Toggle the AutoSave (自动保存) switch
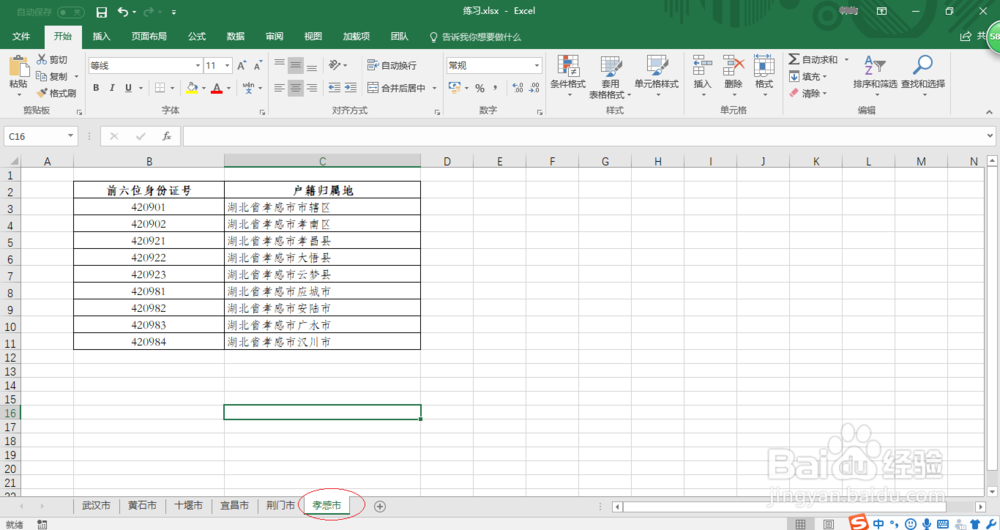Screen dimensions: 1000x530 point(70,12)
